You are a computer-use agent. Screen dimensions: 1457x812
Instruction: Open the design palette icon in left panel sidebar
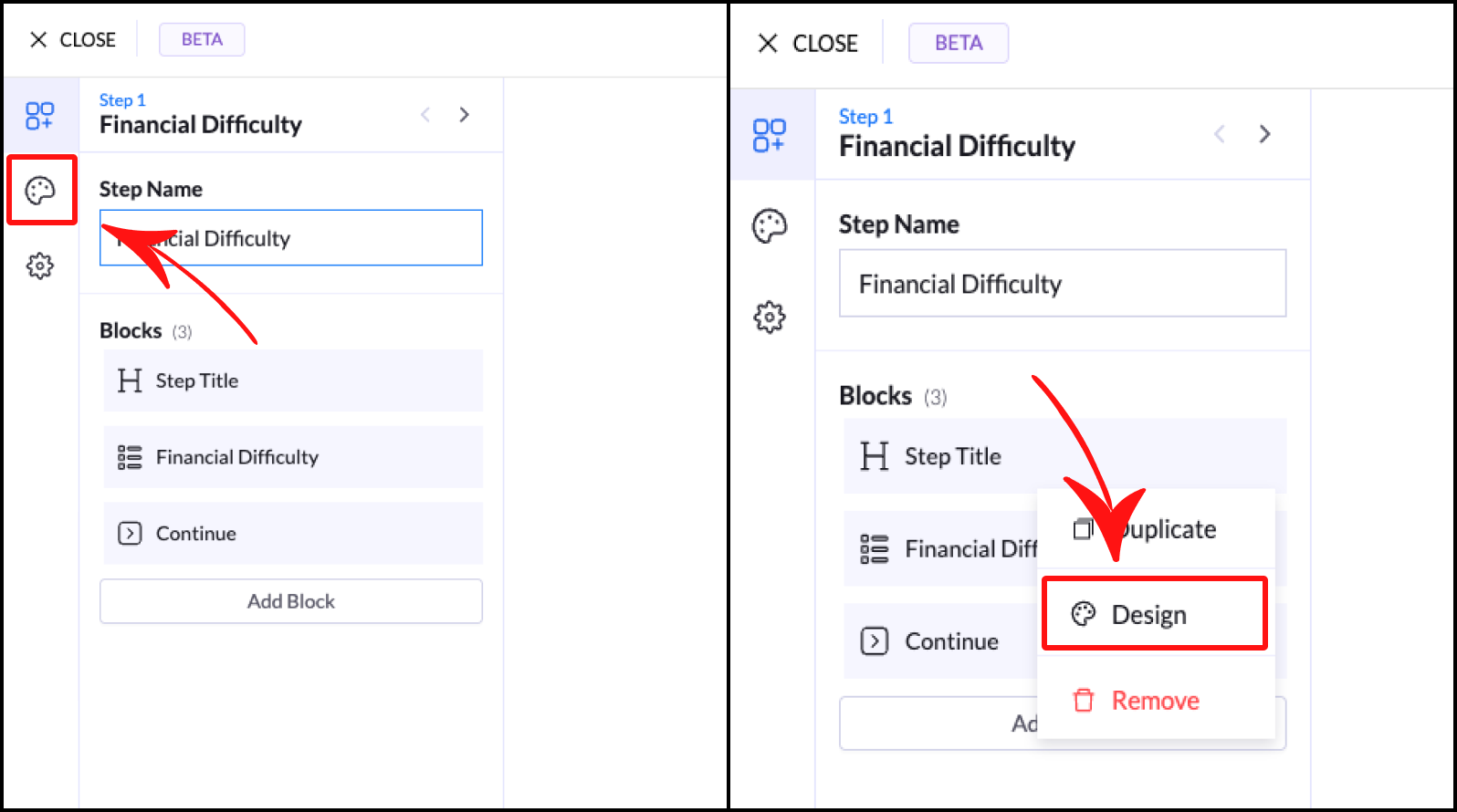click(x=40, y=191)
